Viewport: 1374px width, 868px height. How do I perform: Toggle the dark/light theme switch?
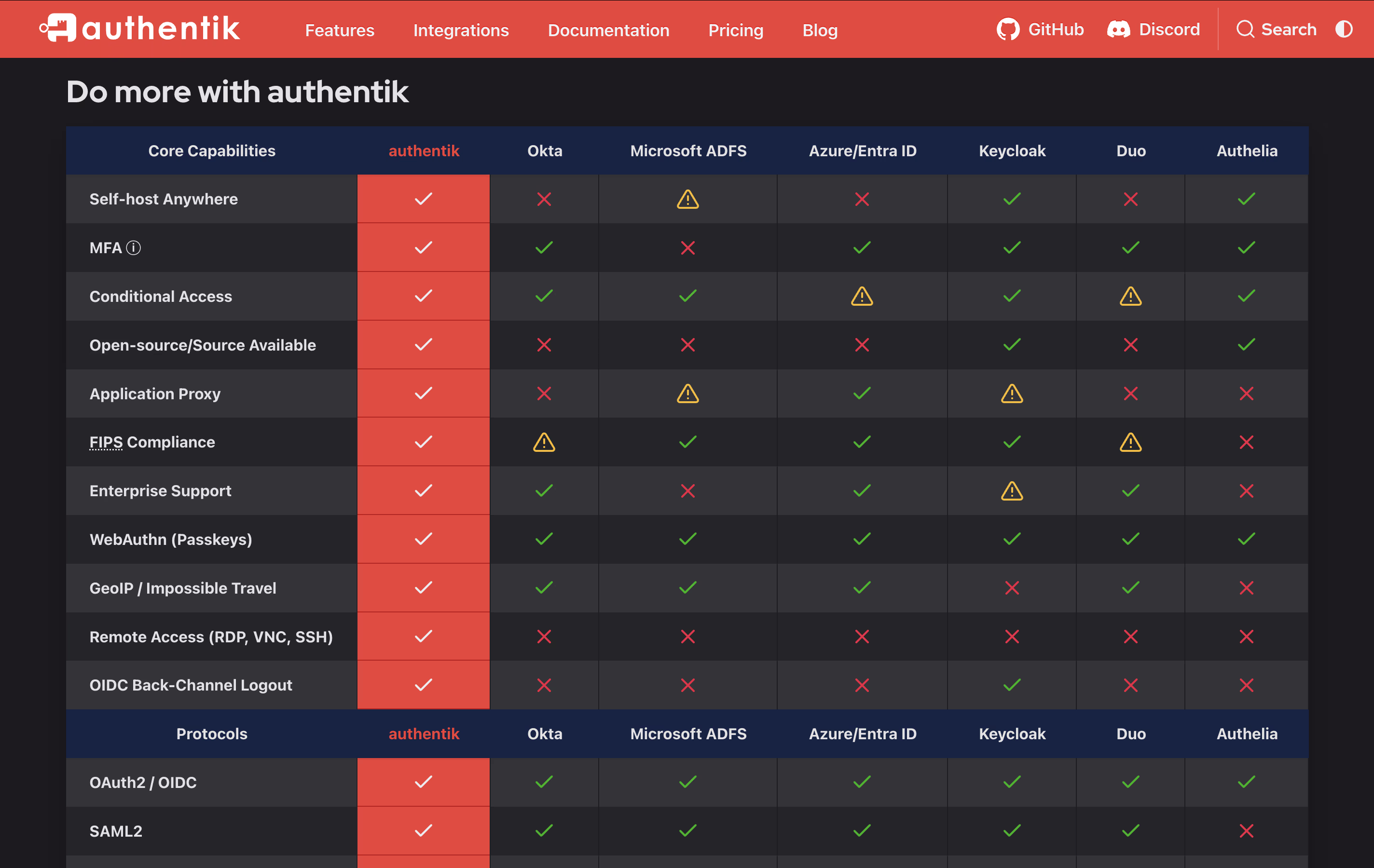point(1343,29)
